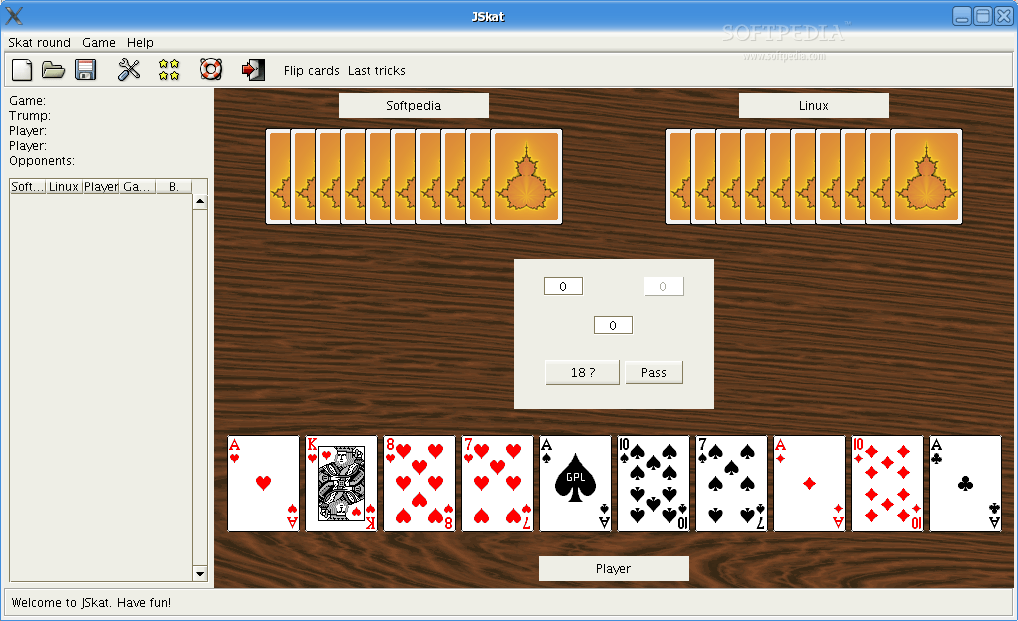Click the 'Welcome to JSkat. Have fun!' status text
The width and height of the screenshot is (1018, 621).
(x=92, y=602)
